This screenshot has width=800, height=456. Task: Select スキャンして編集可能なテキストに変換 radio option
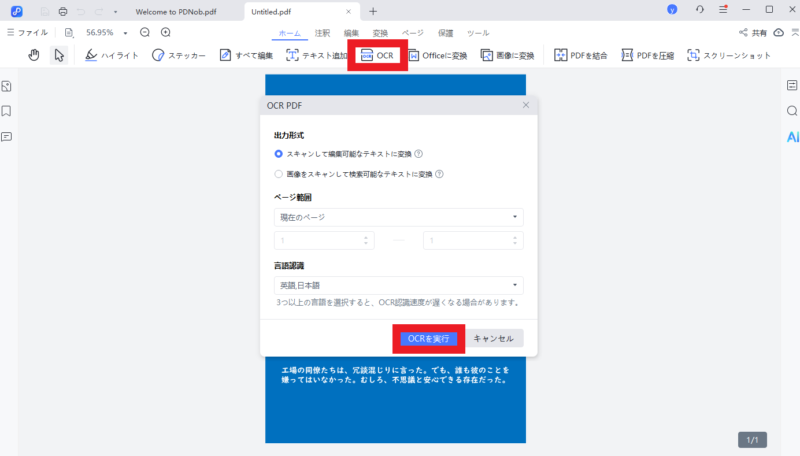point(279,154)
